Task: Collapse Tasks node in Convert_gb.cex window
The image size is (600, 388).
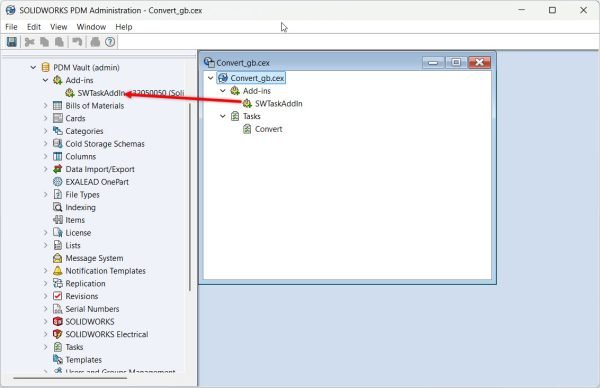Action: pos(223,116)
